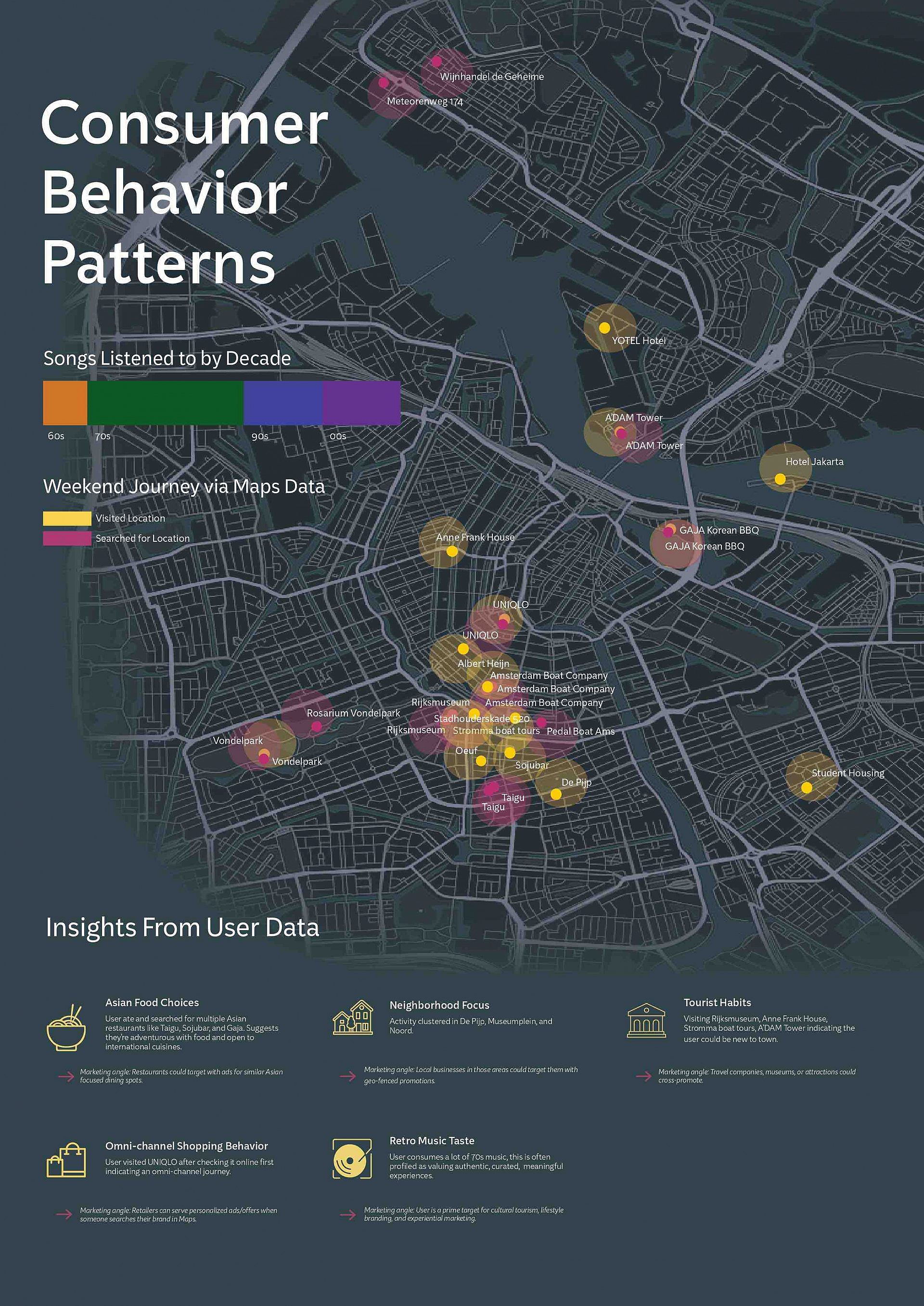The height and width of the screenshot is (1306, 924).
Task: Click the Wijnhandel de Geheime pink dot
Action: [x=436, y=62]
